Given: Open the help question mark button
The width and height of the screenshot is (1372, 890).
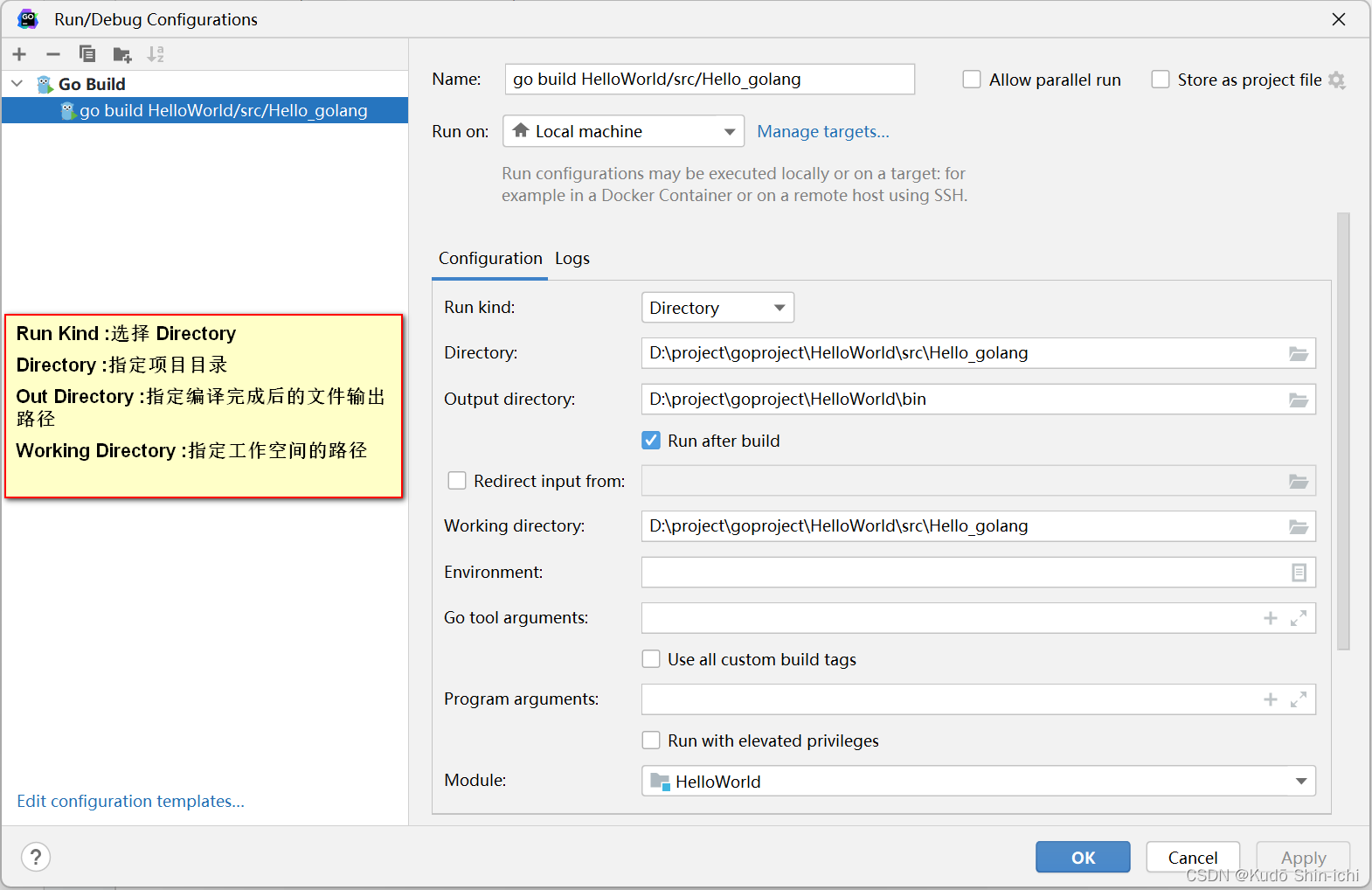Looking at the screenshot, I should [x=36, y=857].
